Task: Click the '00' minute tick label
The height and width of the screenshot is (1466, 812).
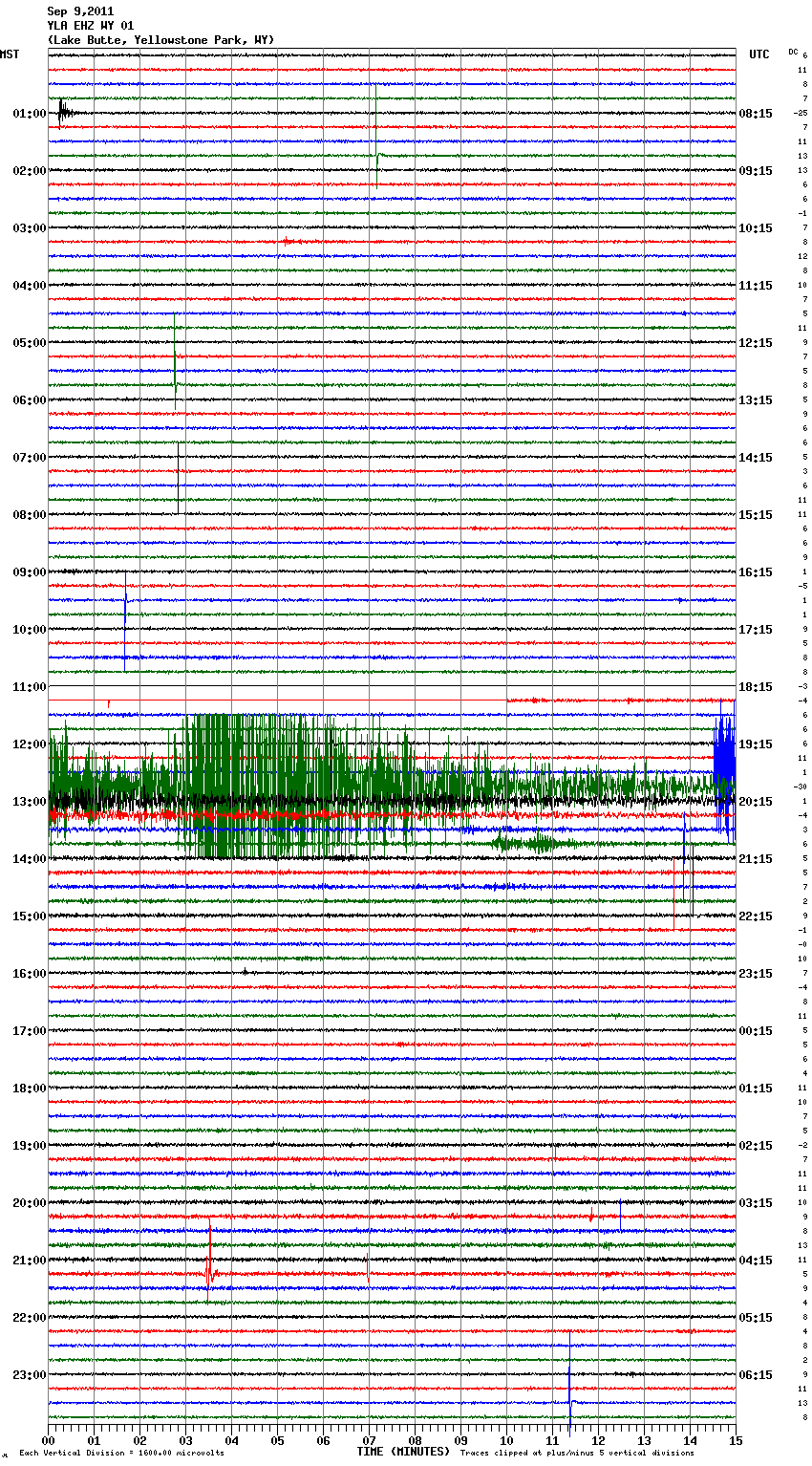Action: (x=49, y=1440)
